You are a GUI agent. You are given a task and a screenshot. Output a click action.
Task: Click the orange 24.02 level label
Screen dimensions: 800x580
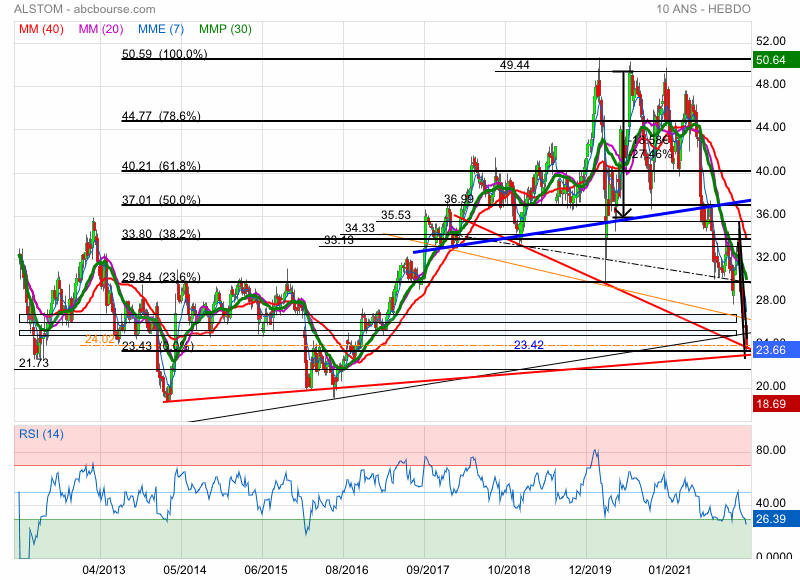coord(99,339)
